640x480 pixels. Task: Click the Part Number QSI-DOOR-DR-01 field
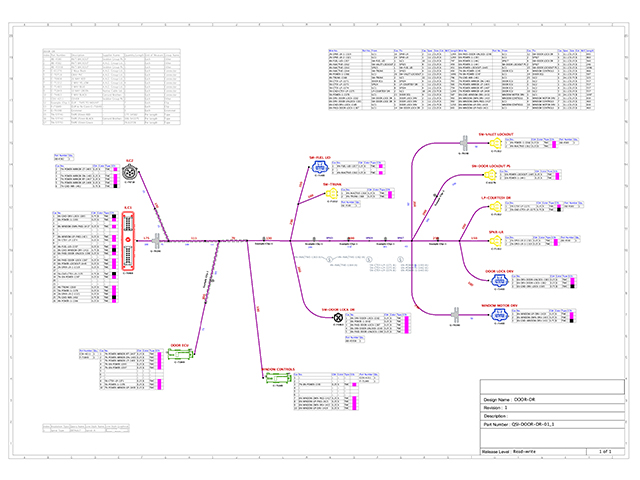click(x=538, y=423)
